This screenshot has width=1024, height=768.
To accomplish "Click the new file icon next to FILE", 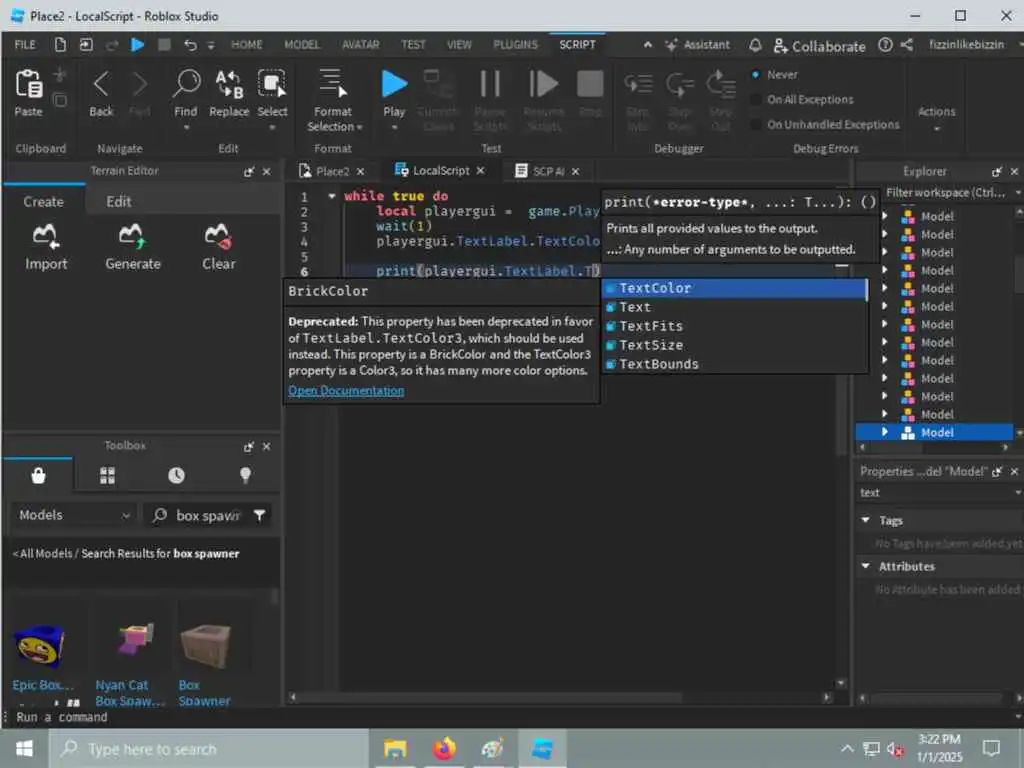I will [x=60, y=44].
